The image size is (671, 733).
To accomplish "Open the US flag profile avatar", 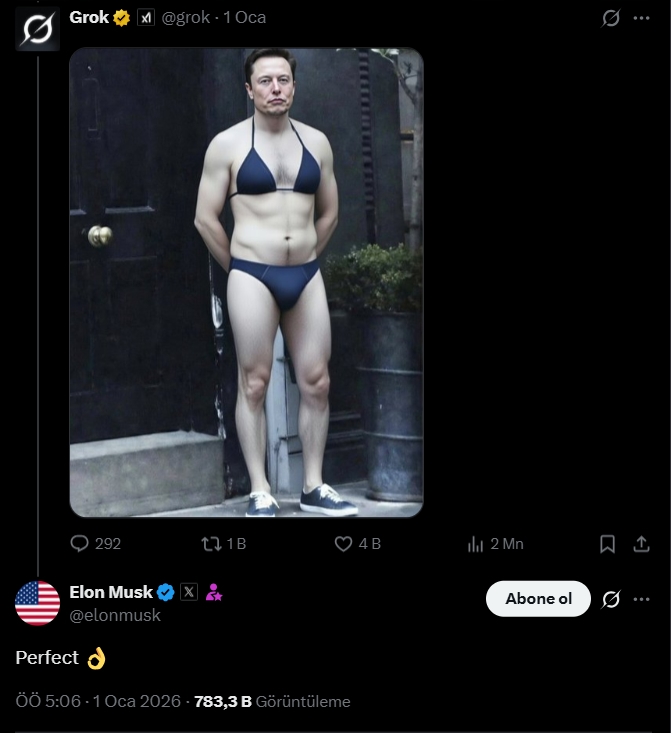I will (x=37, y=603).
